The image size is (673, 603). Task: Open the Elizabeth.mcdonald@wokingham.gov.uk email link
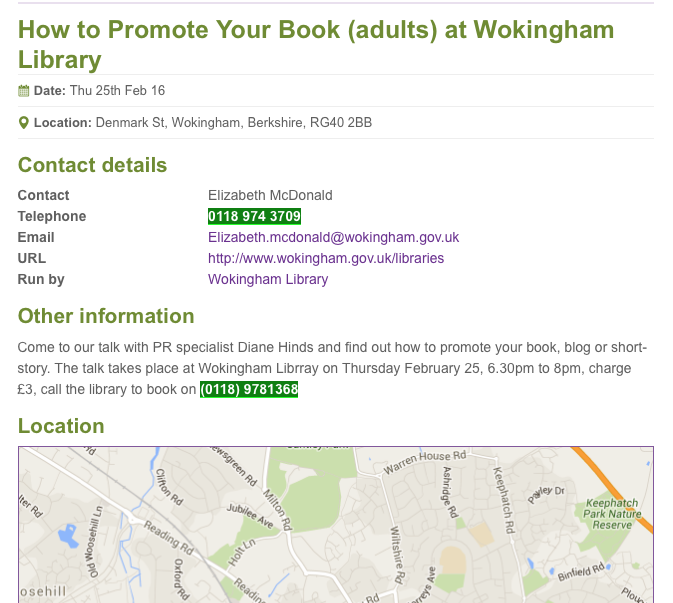(333, 237)
